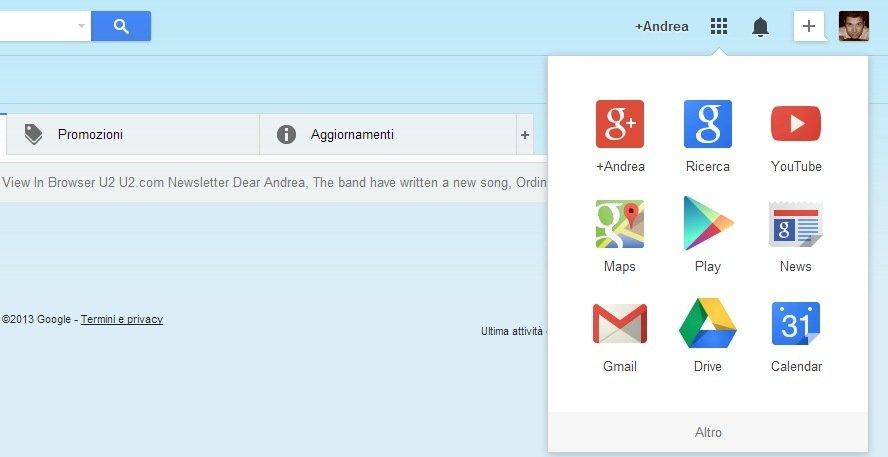Switch to Aggiornamenti tab

click(352, 134)
